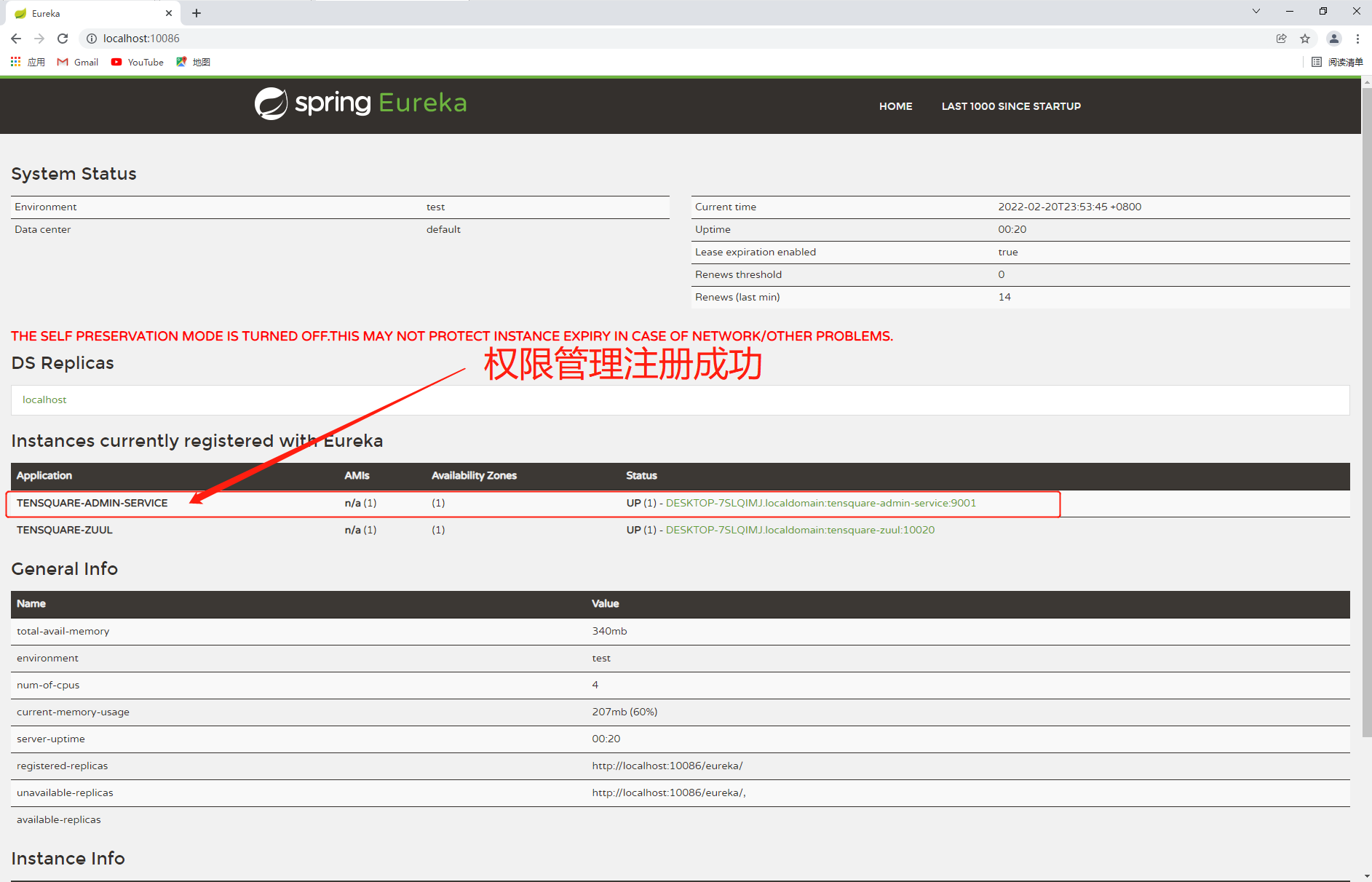This screenshot has height=882, width=1372.
Task: Click the Status column header
Action: point(641,475)
